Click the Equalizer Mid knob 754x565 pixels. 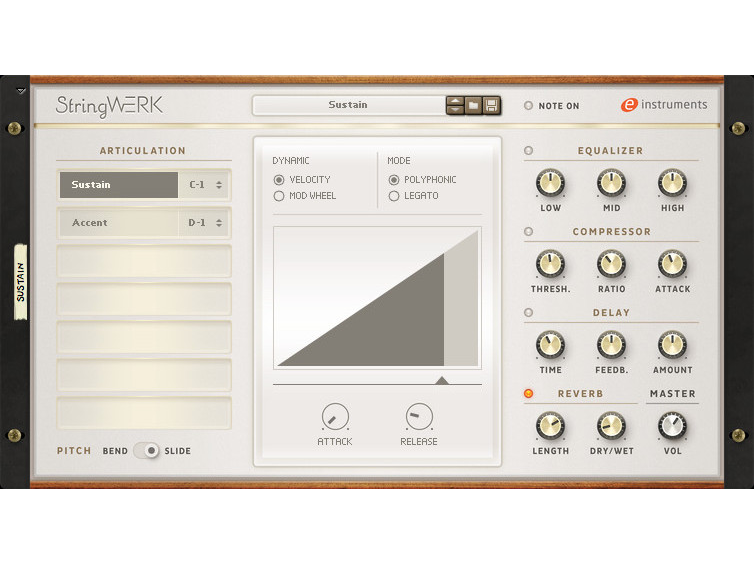click(611, 183)
